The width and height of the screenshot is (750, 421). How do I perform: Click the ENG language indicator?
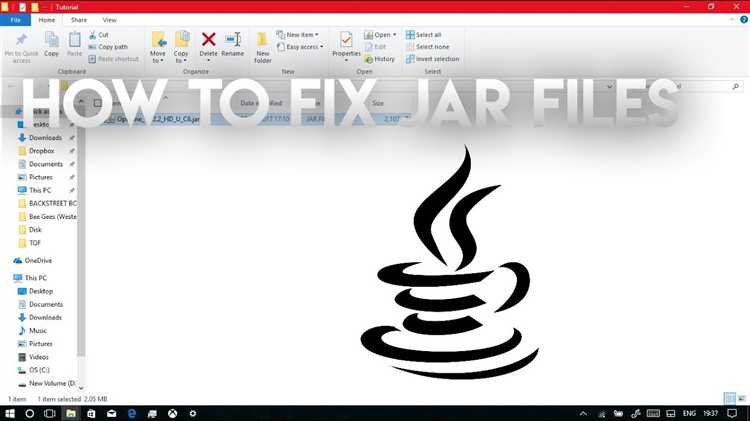(x=689, y=413)
